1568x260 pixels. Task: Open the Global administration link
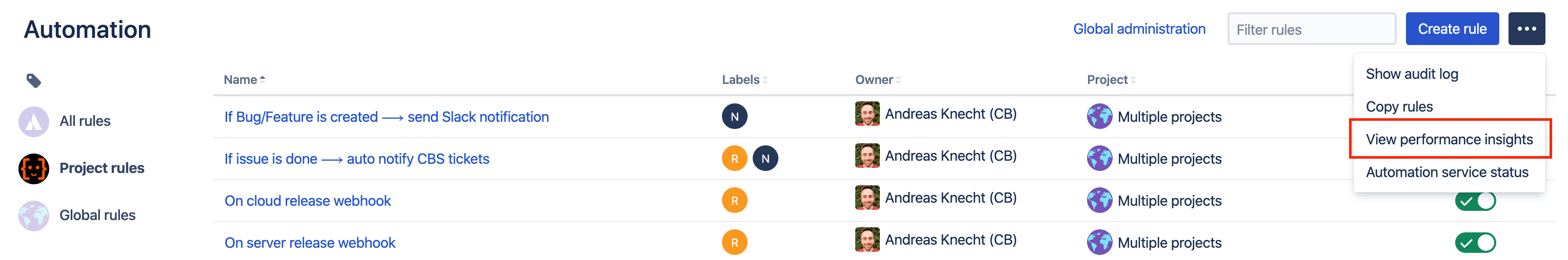pos(1138,29)
